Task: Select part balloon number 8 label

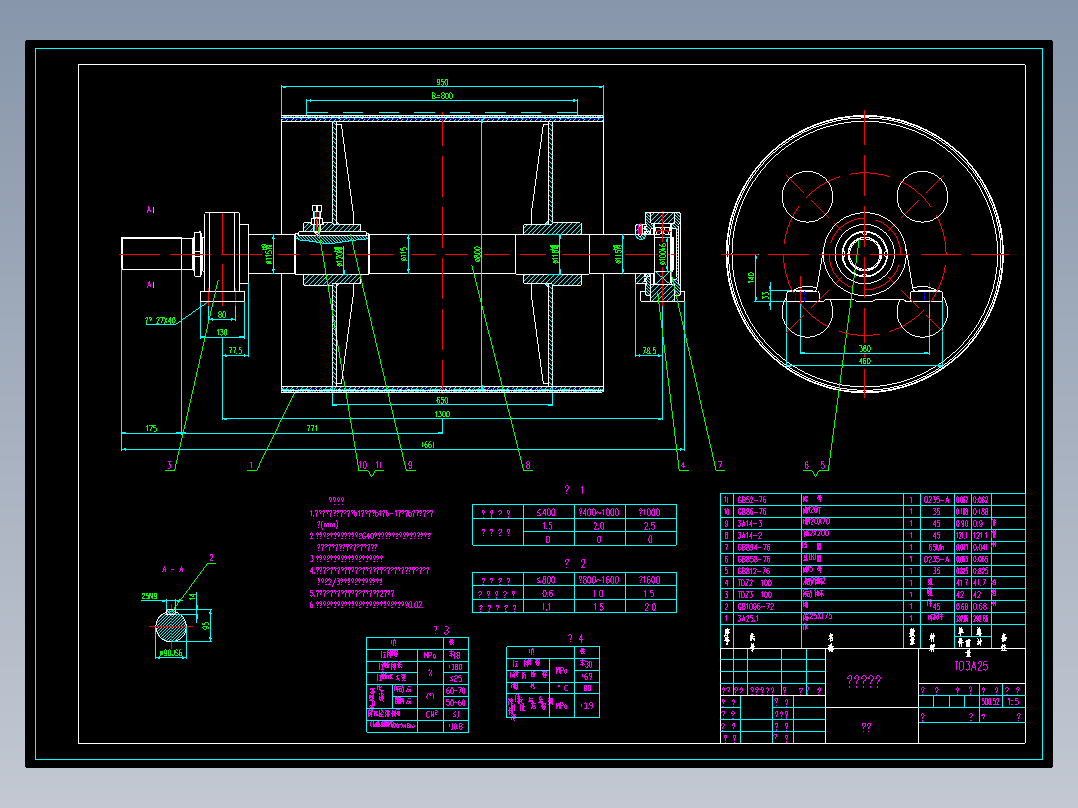Action: [527, 466]
